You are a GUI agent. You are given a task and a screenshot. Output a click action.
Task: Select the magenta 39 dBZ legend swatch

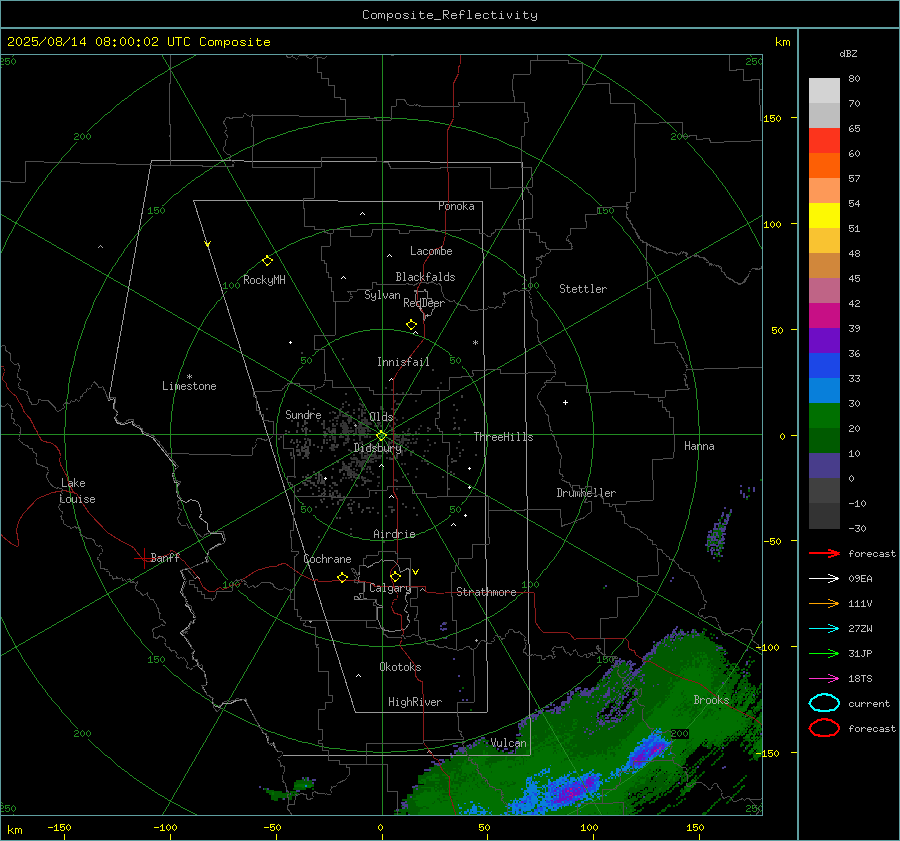click(824, 316)
